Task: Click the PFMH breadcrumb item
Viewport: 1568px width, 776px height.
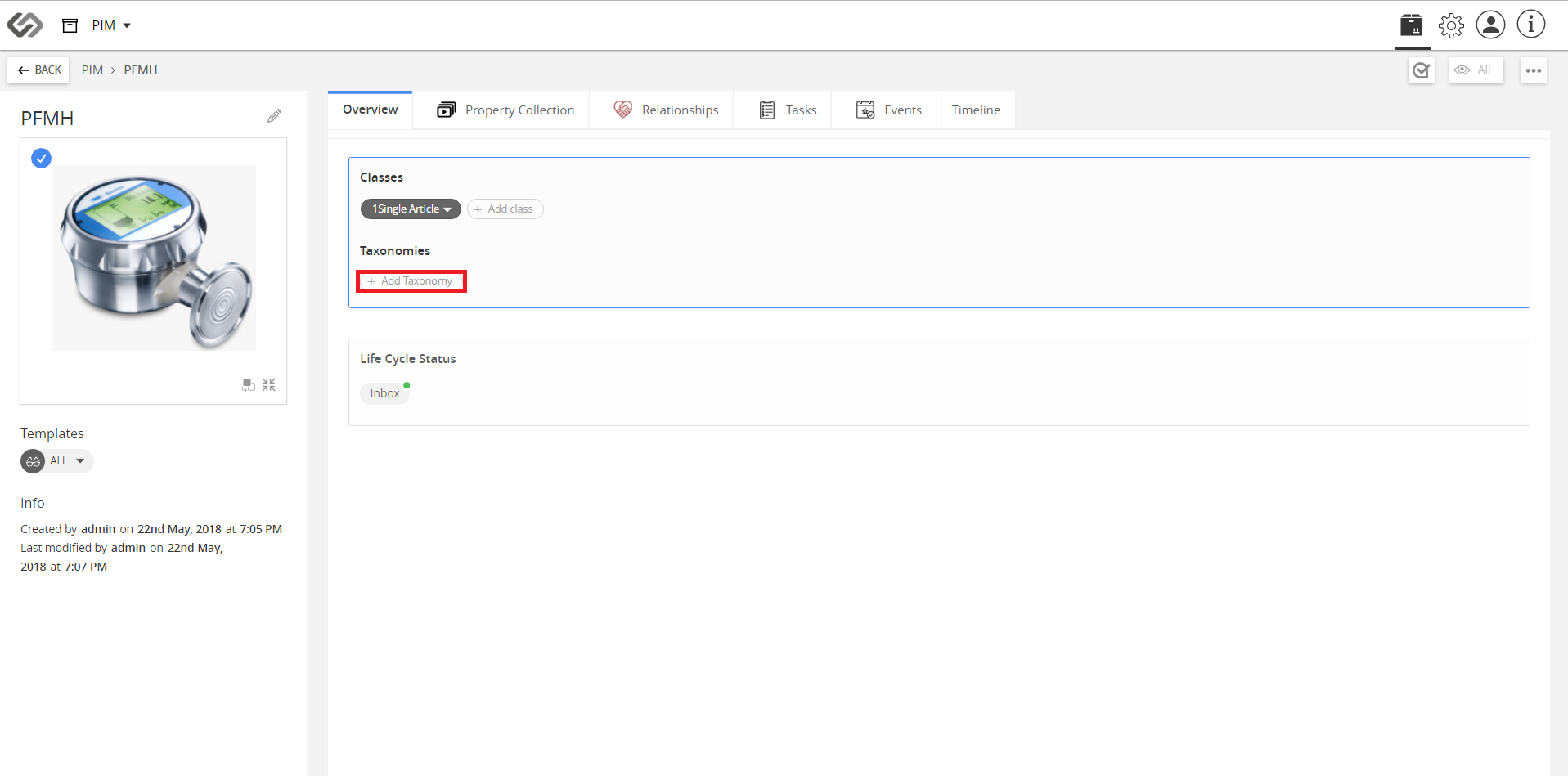Action: click(141, 70)
